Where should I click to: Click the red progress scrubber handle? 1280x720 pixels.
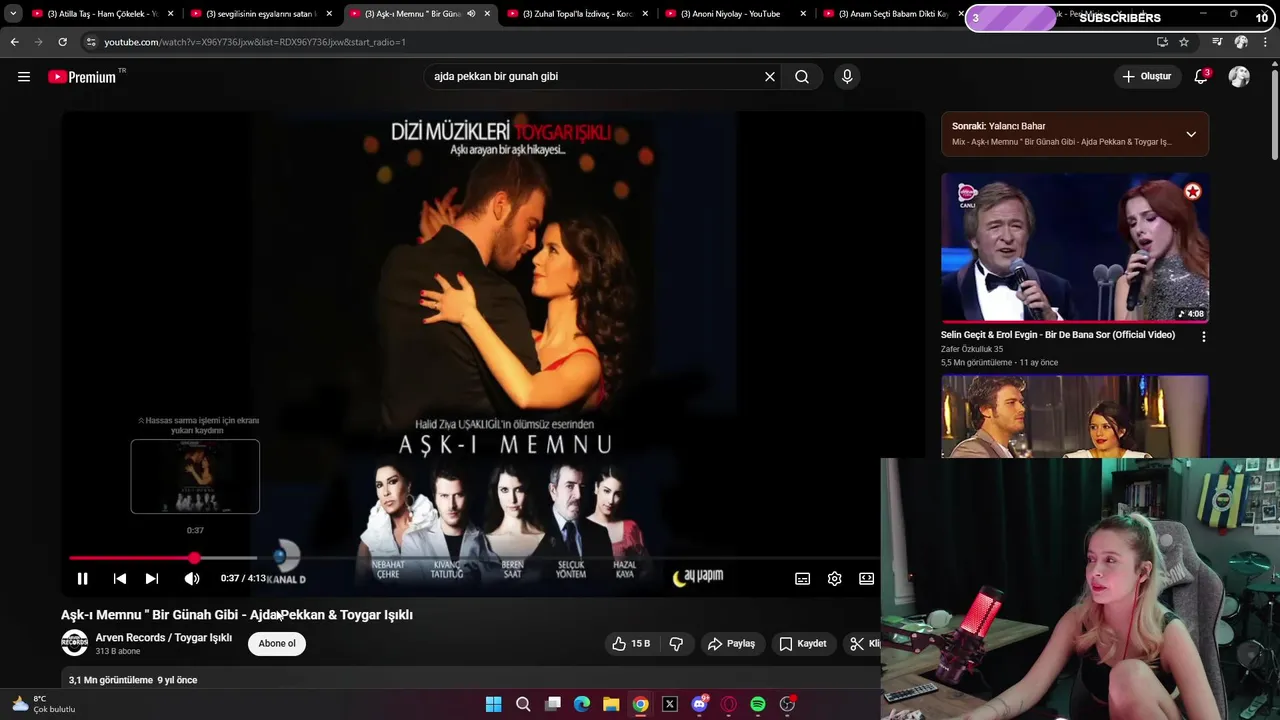194,558
